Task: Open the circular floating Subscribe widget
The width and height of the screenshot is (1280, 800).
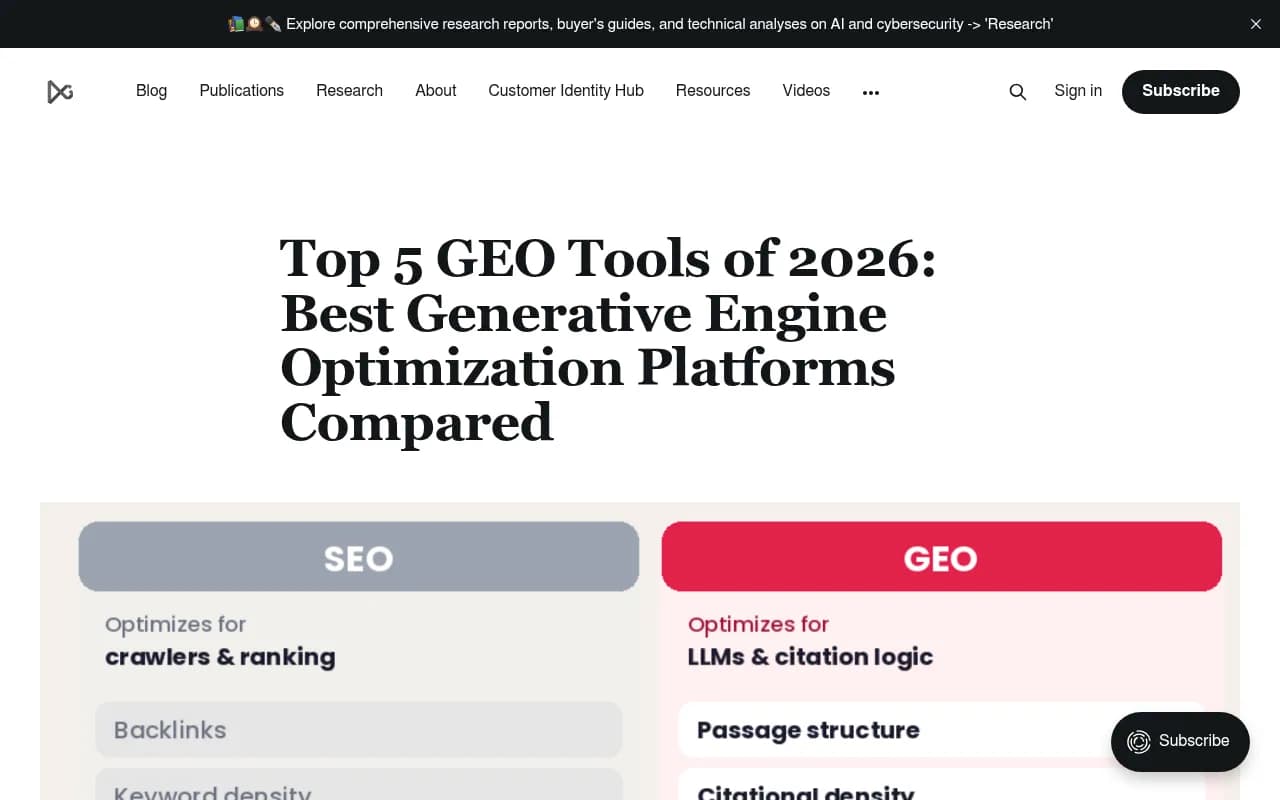Action: 1180,742
